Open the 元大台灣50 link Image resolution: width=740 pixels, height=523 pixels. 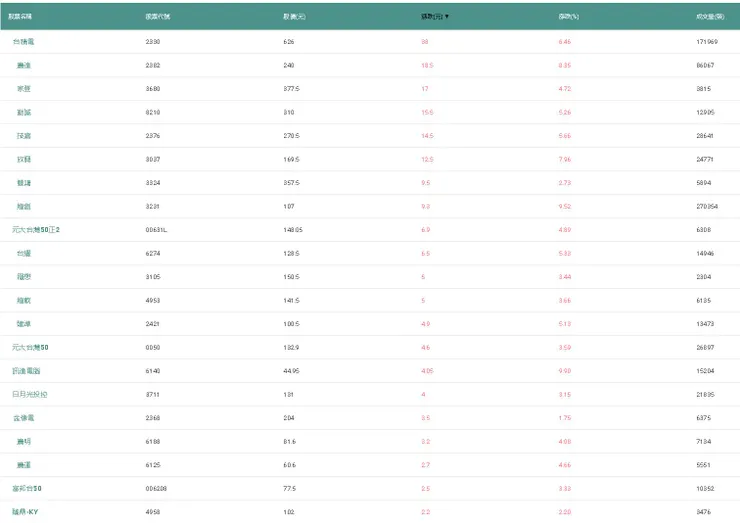(30, 347)
